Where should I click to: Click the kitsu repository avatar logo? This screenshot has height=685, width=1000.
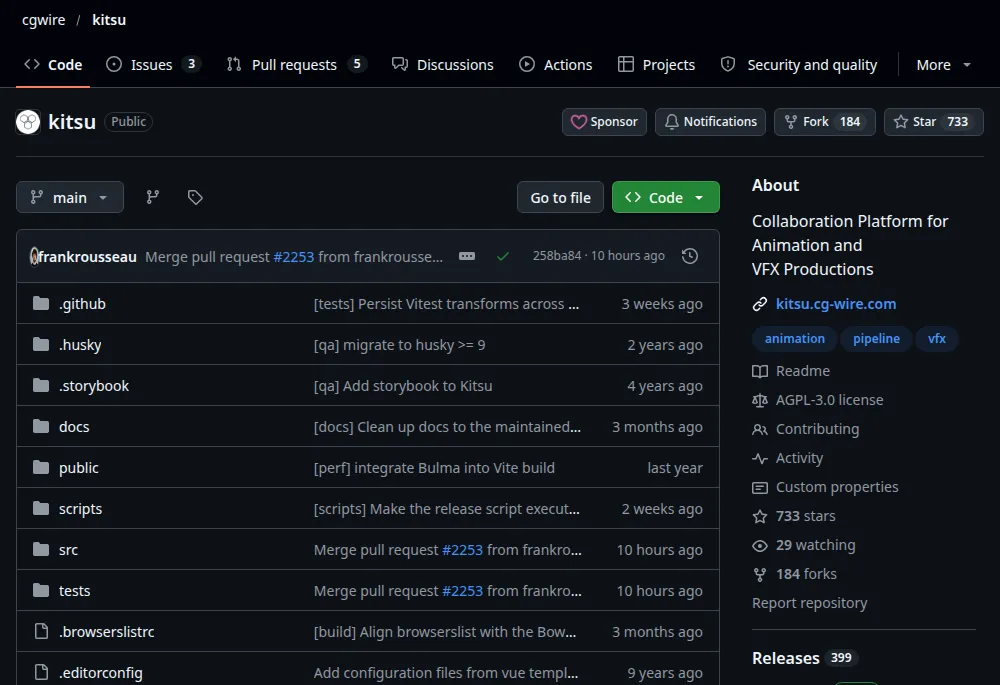[28, 122]
